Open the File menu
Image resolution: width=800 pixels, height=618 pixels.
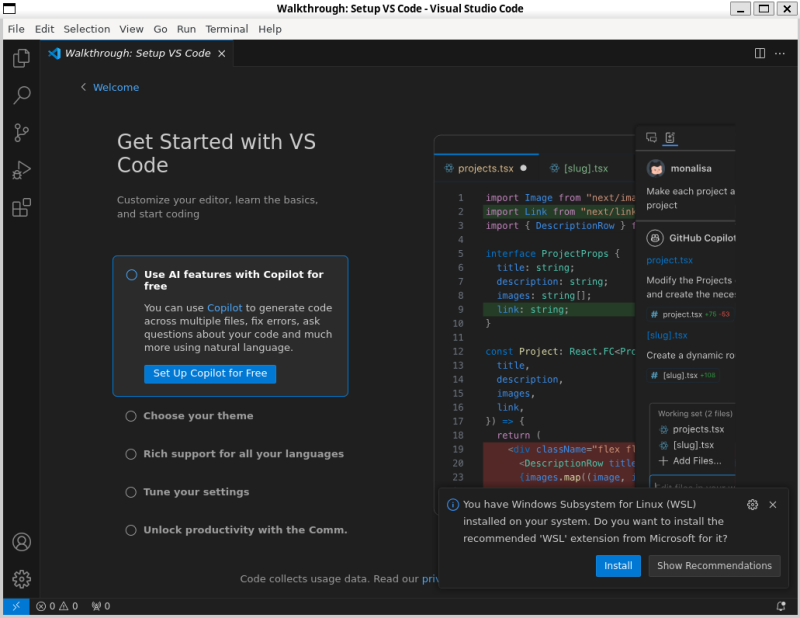point(16,29)
